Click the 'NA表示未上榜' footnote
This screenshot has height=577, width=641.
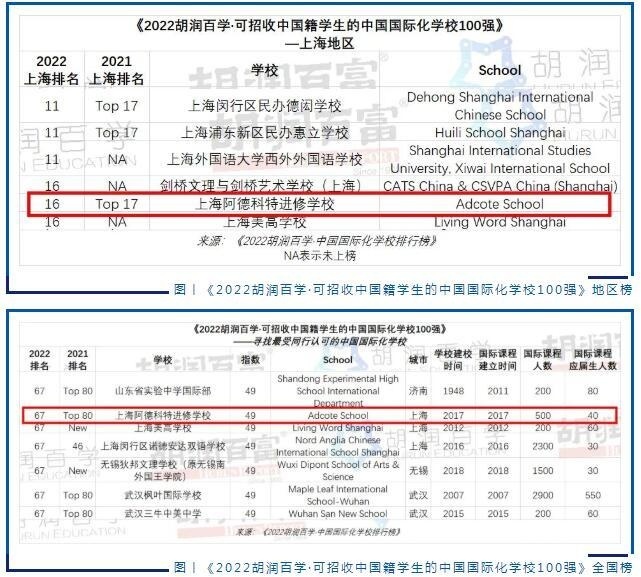click(x=320, y=256)
